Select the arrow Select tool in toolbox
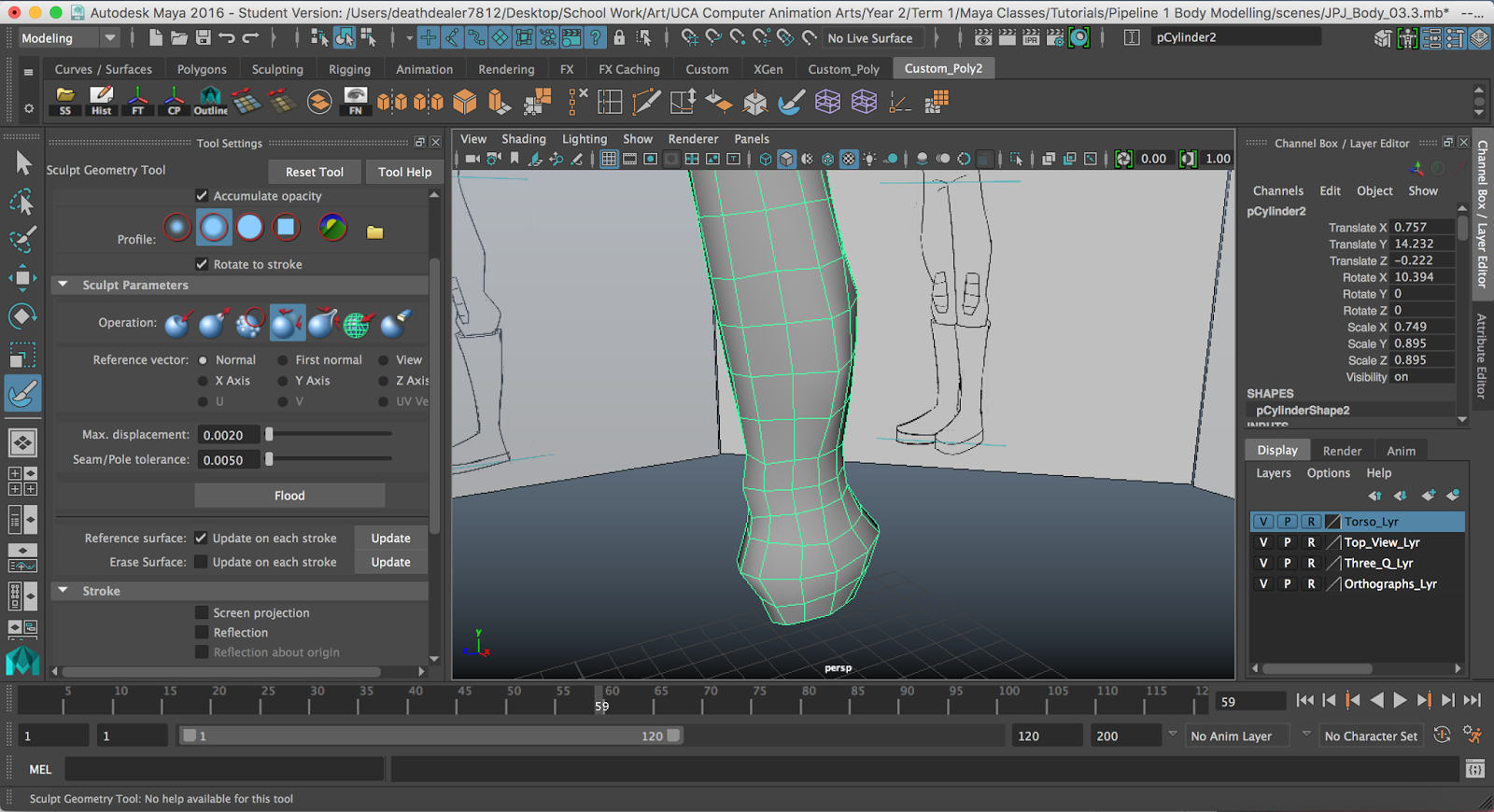The width and height of the screenshot is (1494, 812). [23, 163]
